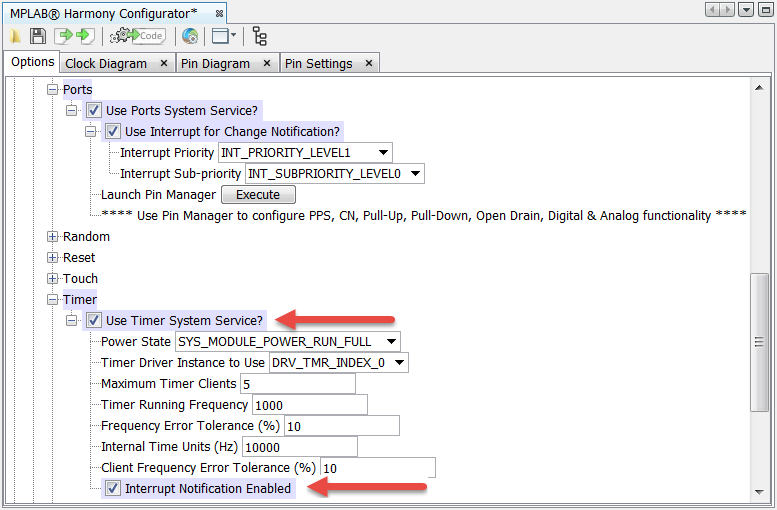
Task: Click the Maximum Timer Clients field
Action: click(297, 384)
